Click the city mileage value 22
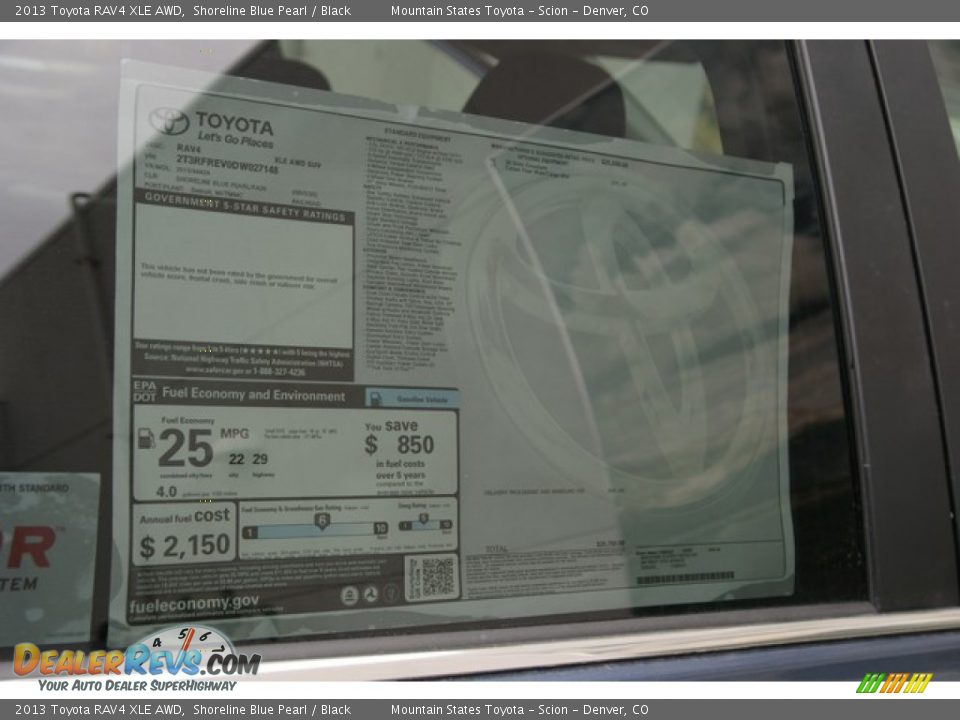960x720 pixels. (x=236, y=459)
